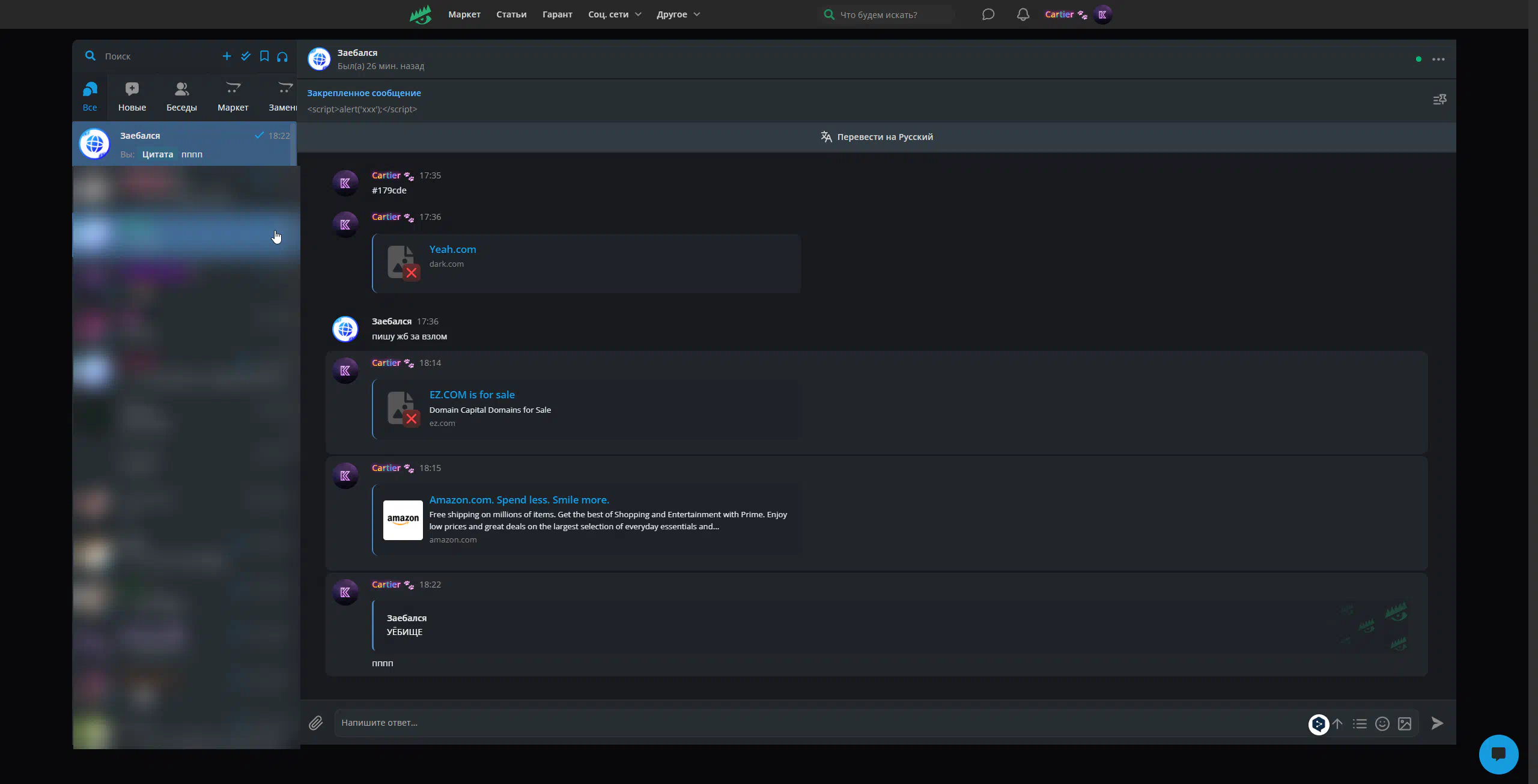Select the Маркет tab in sidebar
This screenshot has height=784, width=1538.
pyautogui.click(x=233, y=97)
